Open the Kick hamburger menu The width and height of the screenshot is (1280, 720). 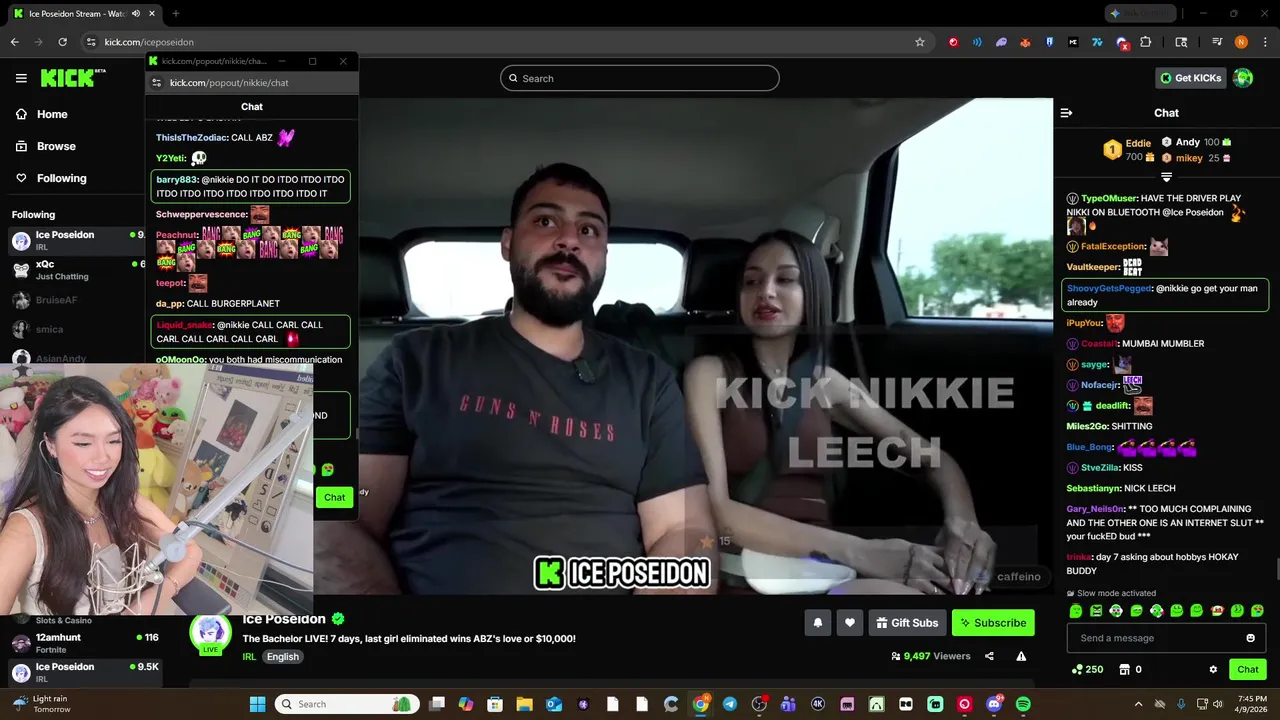click(x=21, y=78)
